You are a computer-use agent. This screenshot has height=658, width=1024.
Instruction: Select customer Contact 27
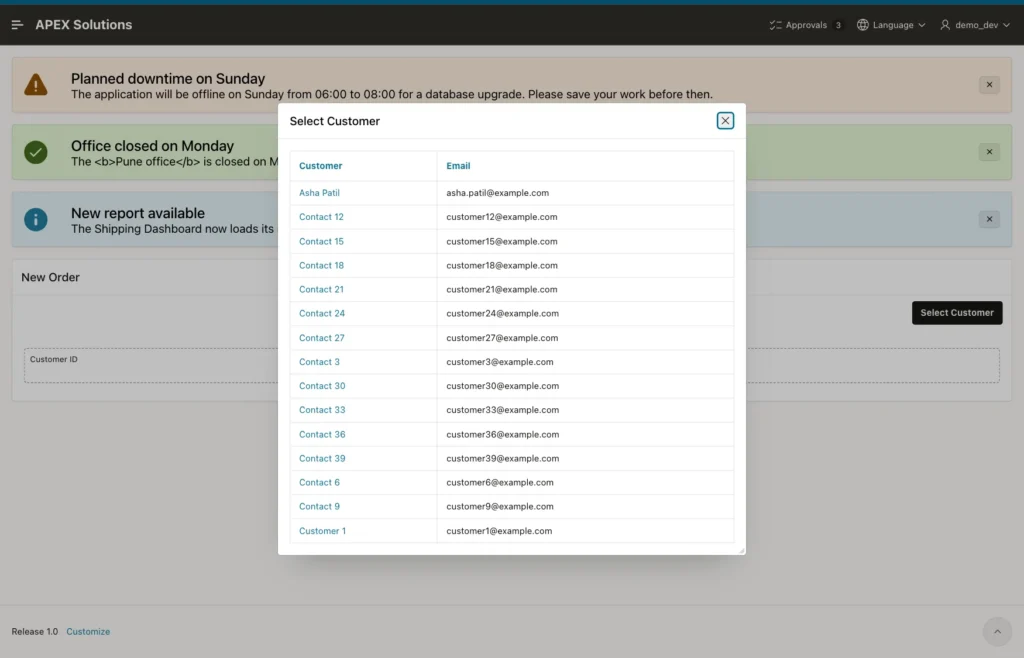321,338
